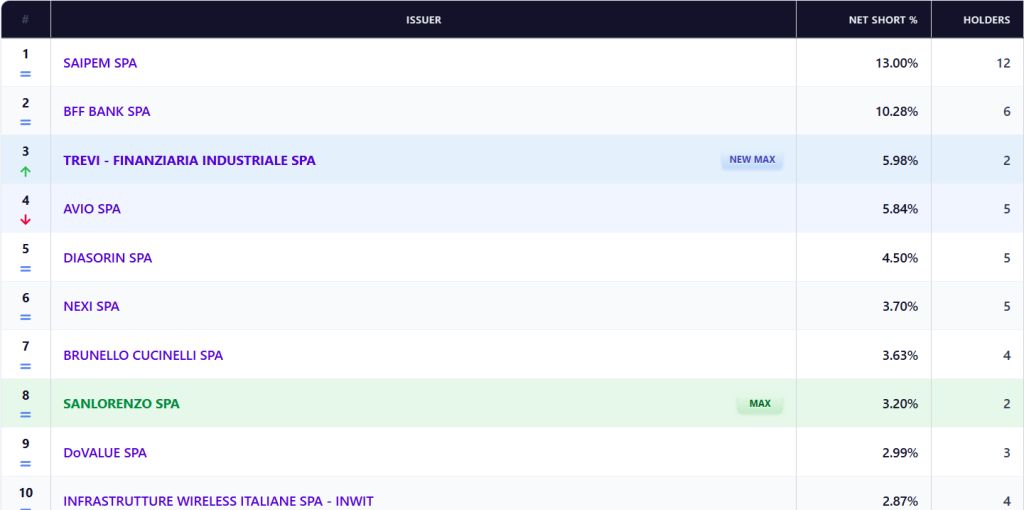Image resolution: width=1024 pixels, height=510 pixels.
Task: Click the unchanged equals icon for rank 8
Action: [x=25, y=415]
